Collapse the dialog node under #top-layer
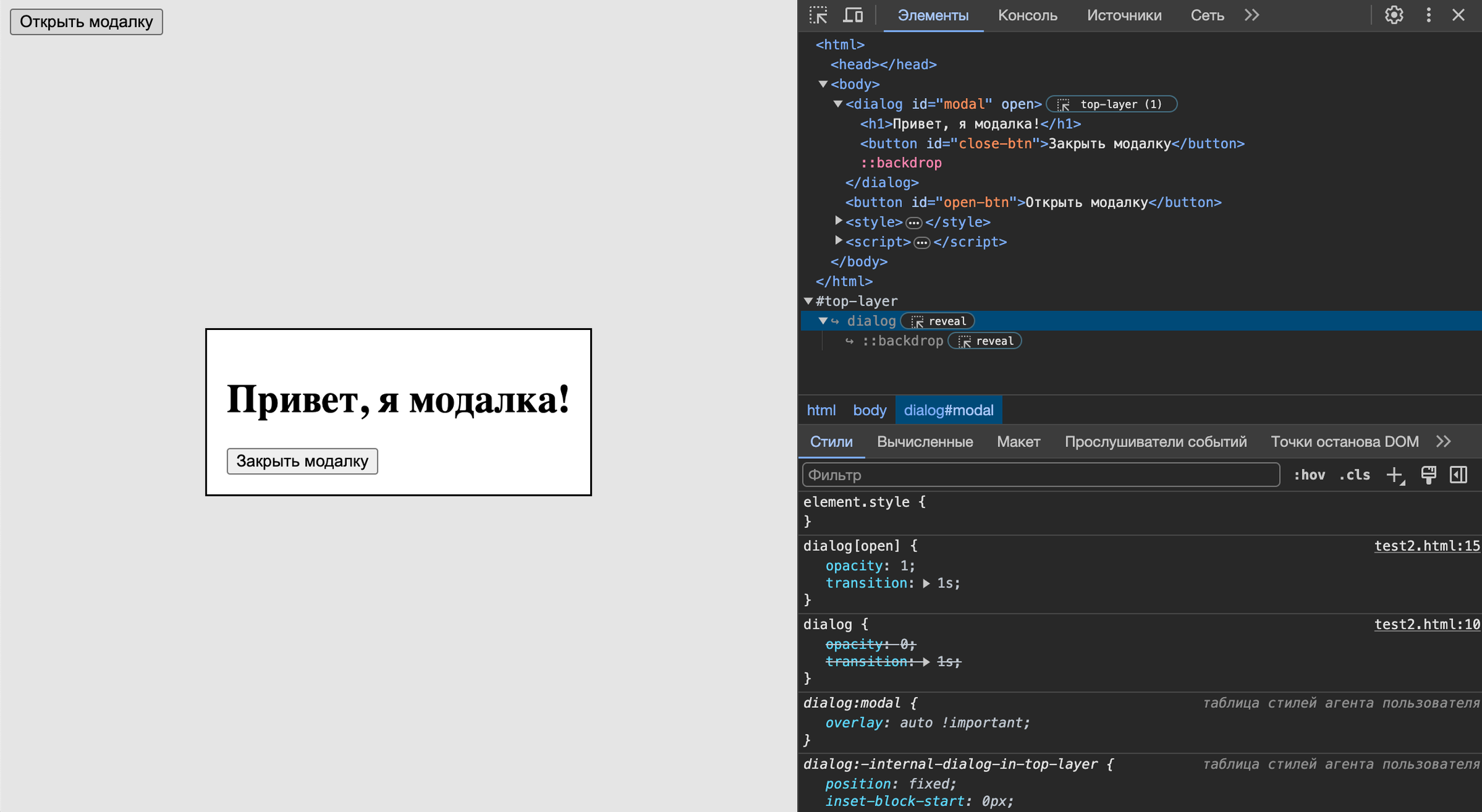 click(x=823, y=321)
